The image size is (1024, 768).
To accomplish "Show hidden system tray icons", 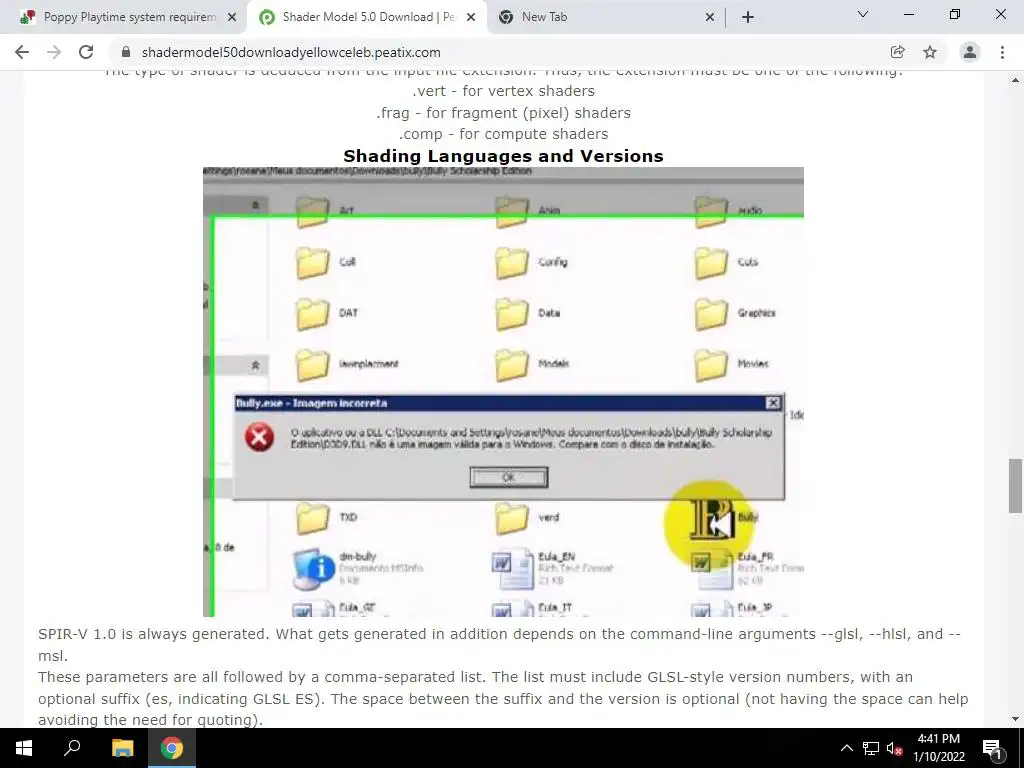I will (x=846, y=748).
